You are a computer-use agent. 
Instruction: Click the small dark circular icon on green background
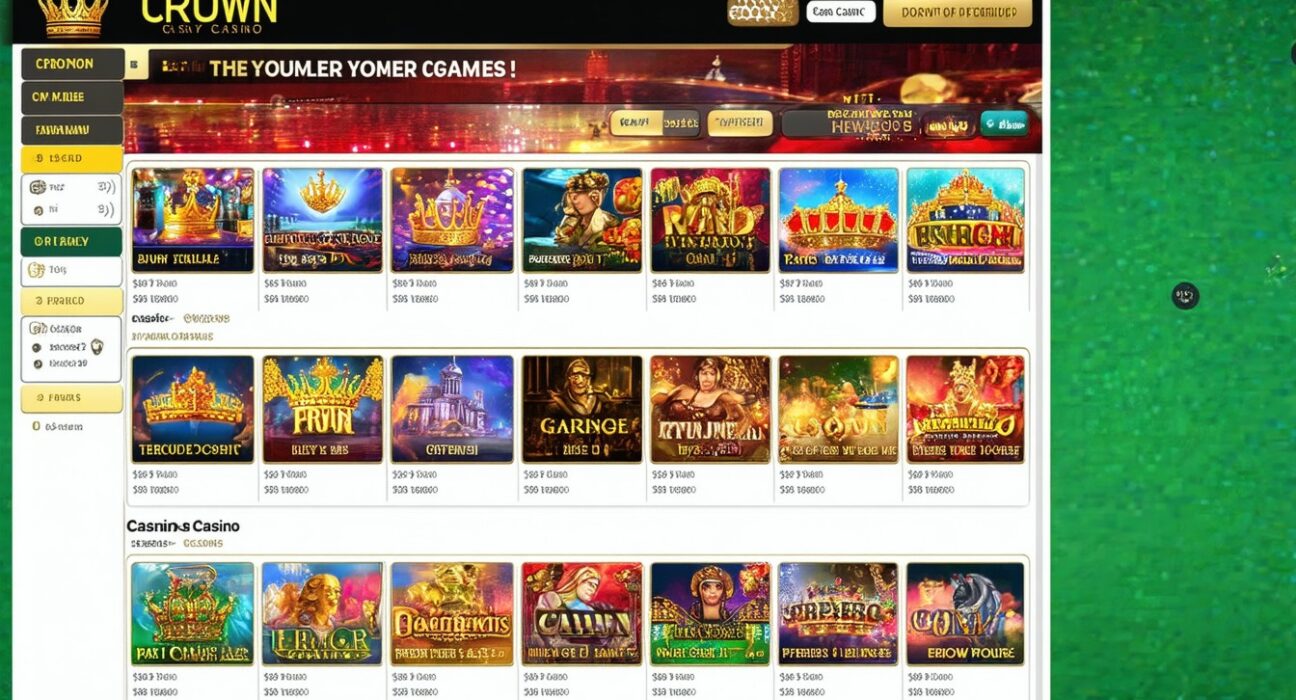pos(1185,296)
